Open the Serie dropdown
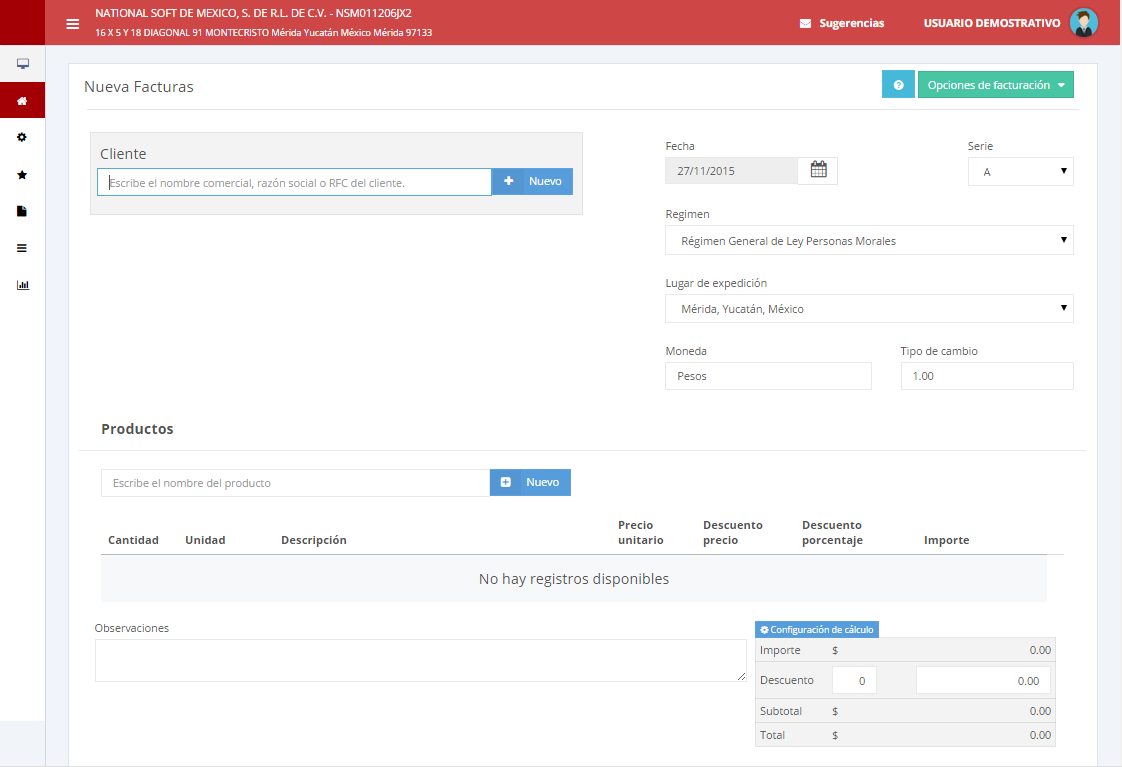1122x767 pixels. point(1020,172)
